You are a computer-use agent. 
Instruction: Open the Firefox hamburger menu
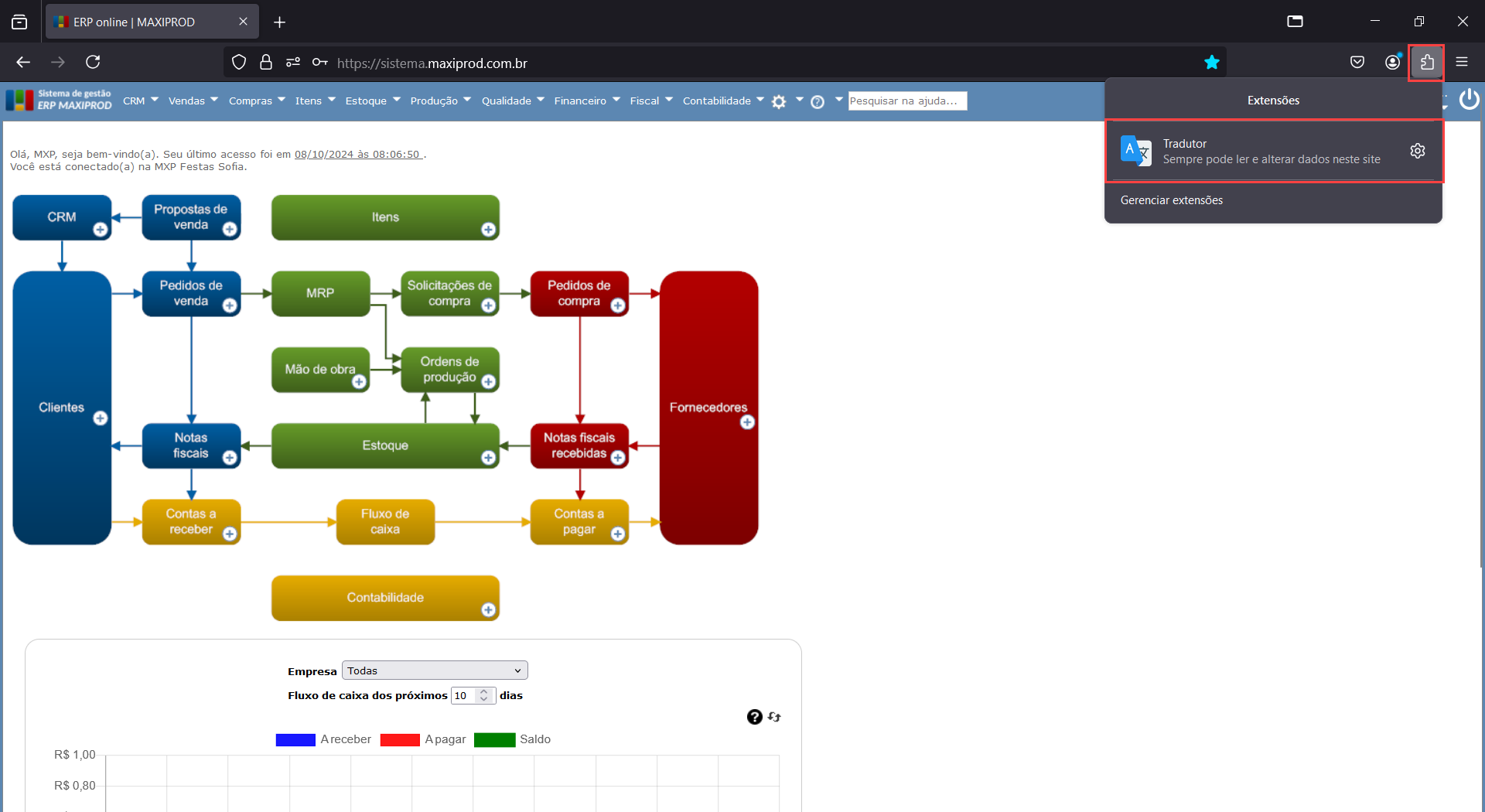pyautogui.click(x=1462, y=63)
